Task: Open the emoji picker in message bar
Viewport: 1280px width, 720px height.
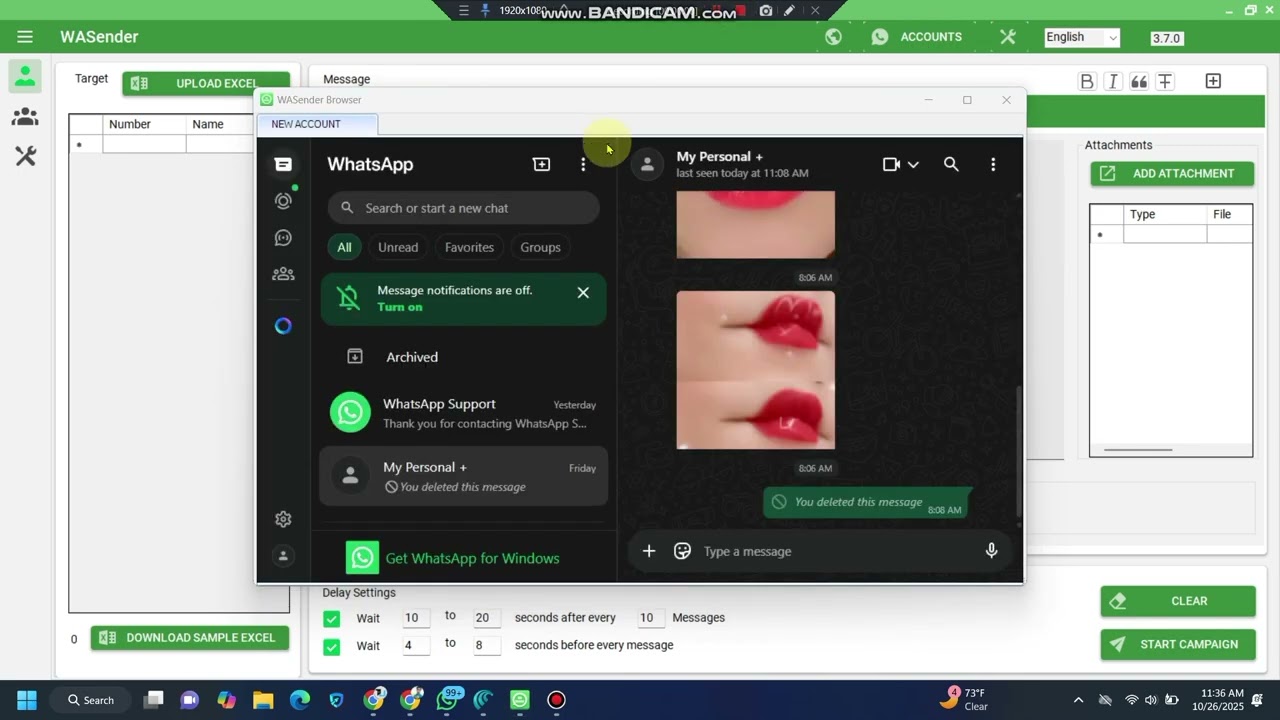Action: [683, 551]
